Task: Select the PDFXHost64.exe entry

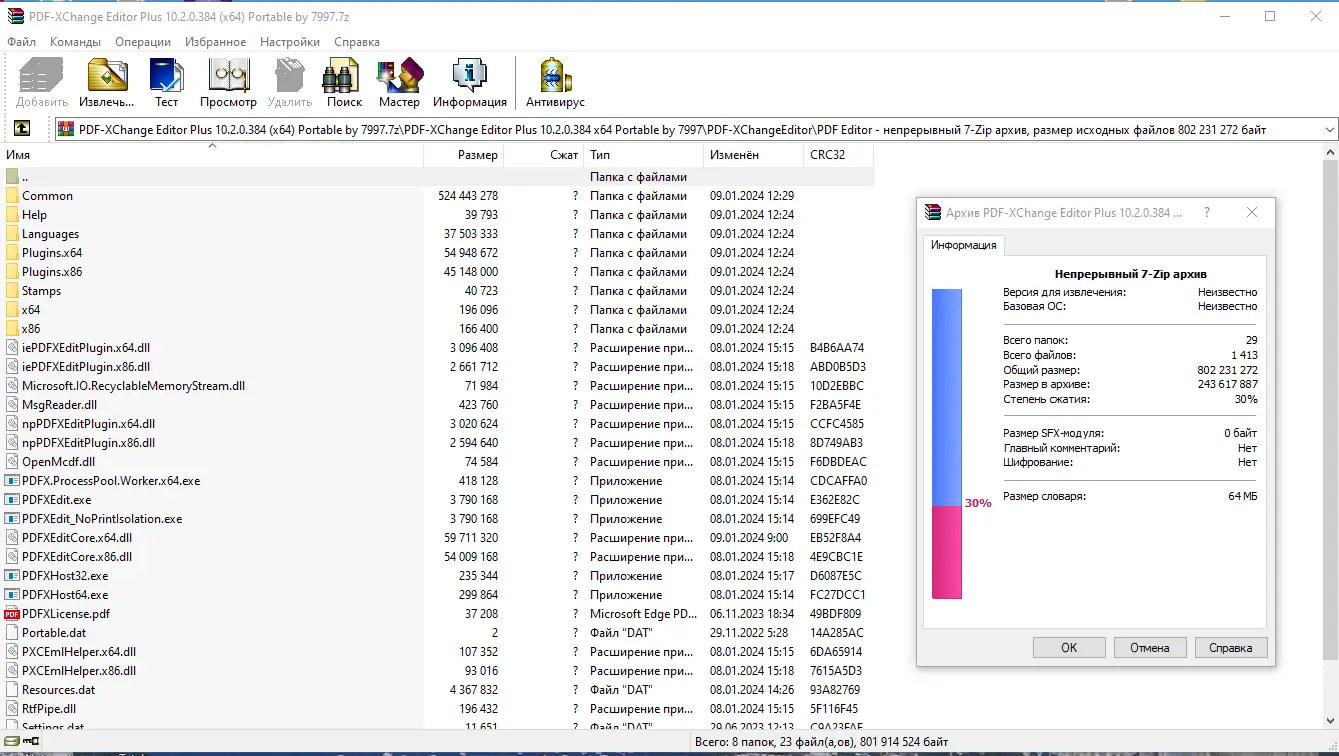Action: click(x=65, y=595)
